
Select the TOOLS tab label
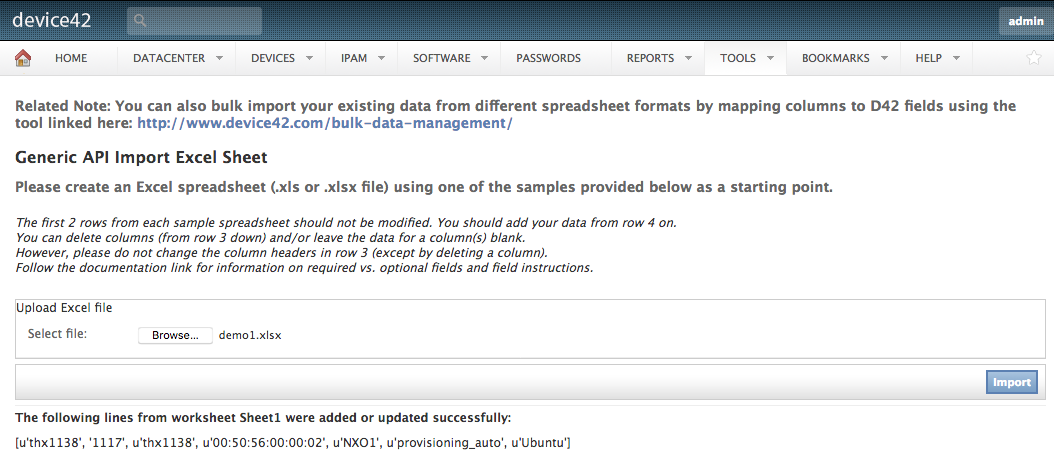click(738, 58)
